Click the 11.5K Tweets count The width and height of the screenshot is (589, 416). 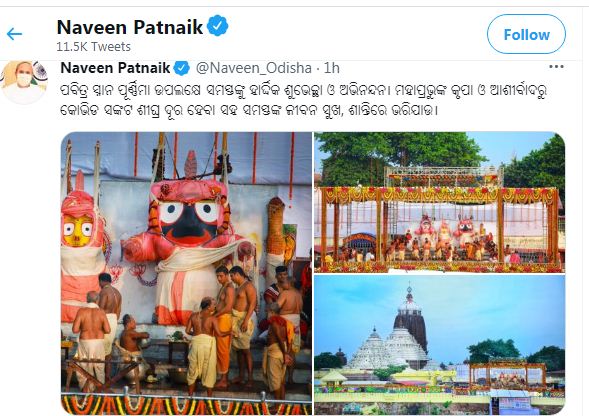tap(94, 47)
